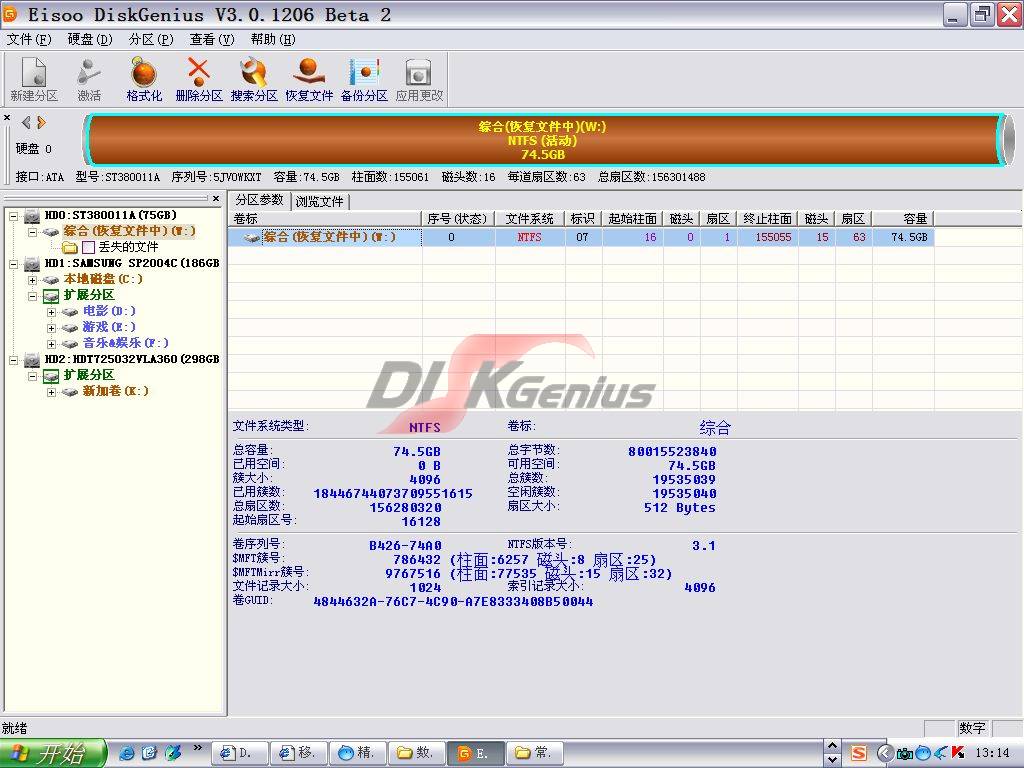Click the folder icon beside 丢失的文件

coord(70,248)
